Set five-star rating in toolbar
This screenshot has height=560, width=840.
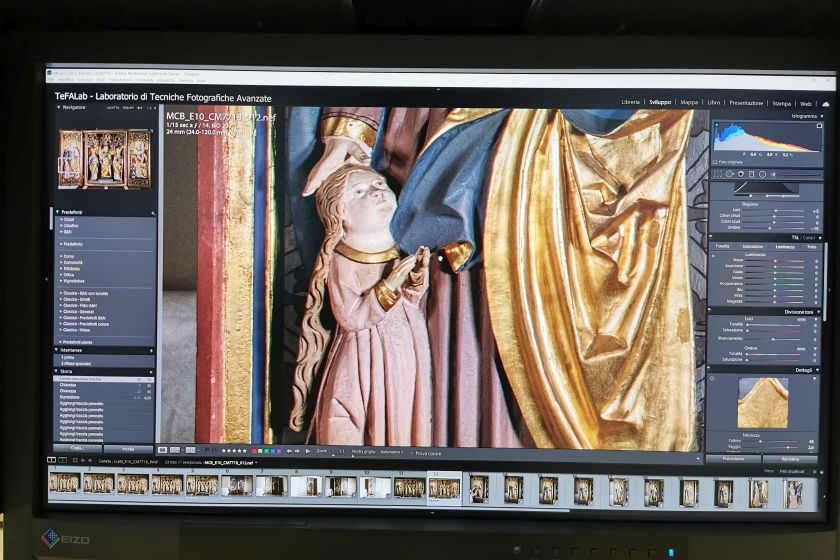pyautogui.click(x=245, y=451)
